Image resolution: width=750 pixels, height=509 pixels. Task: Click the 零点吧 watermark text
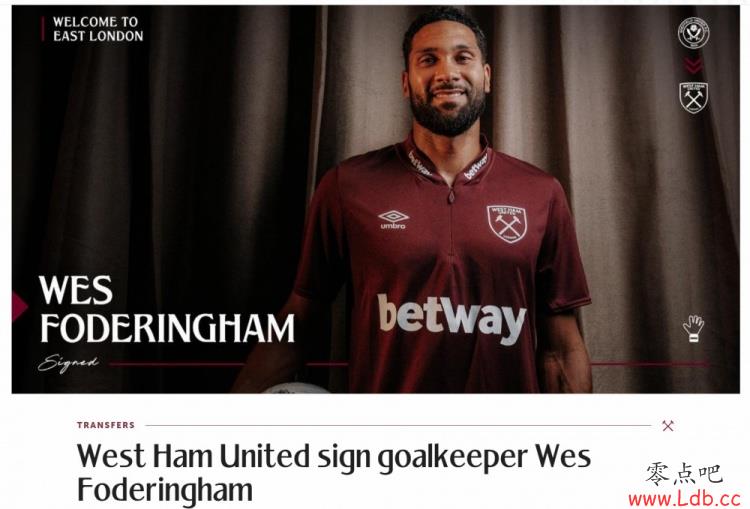tap(684, 475)
